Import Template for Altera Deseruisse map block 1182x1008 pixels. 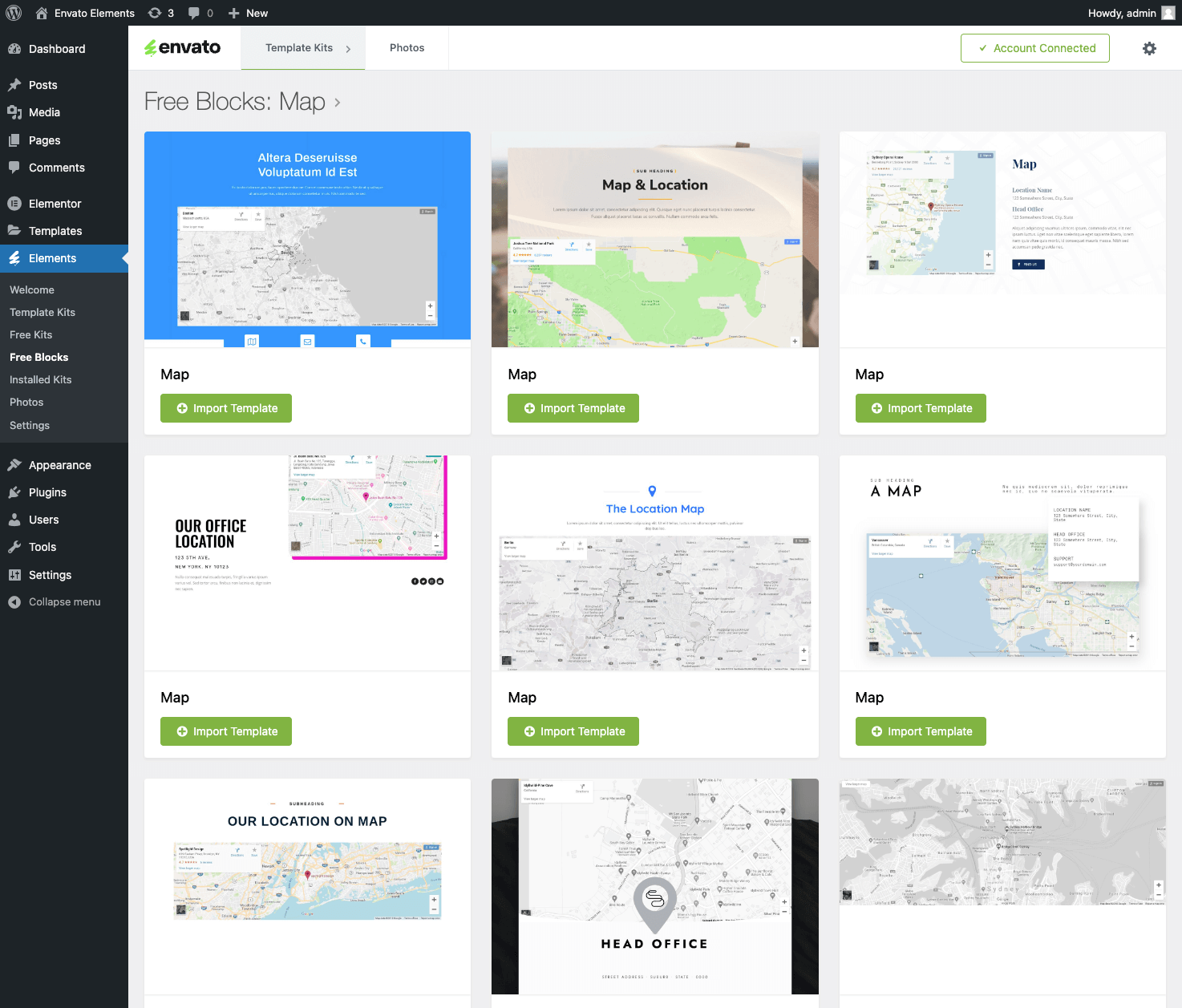[x=226, y=408]
